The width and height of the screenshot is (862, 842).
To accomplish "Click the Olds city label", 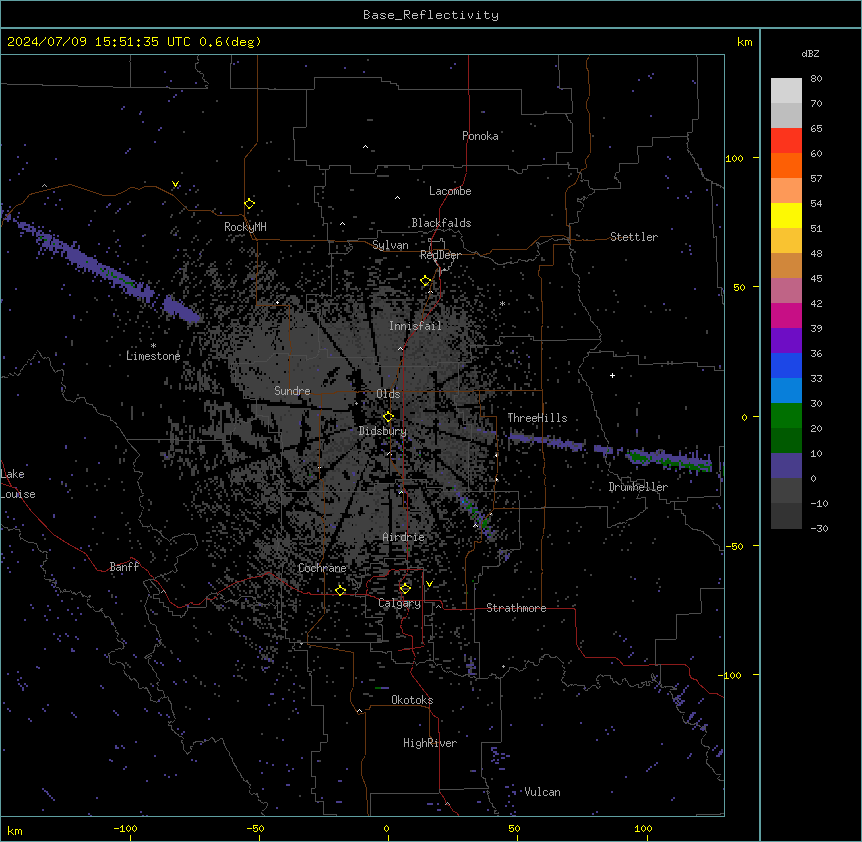I will (388, 394).
